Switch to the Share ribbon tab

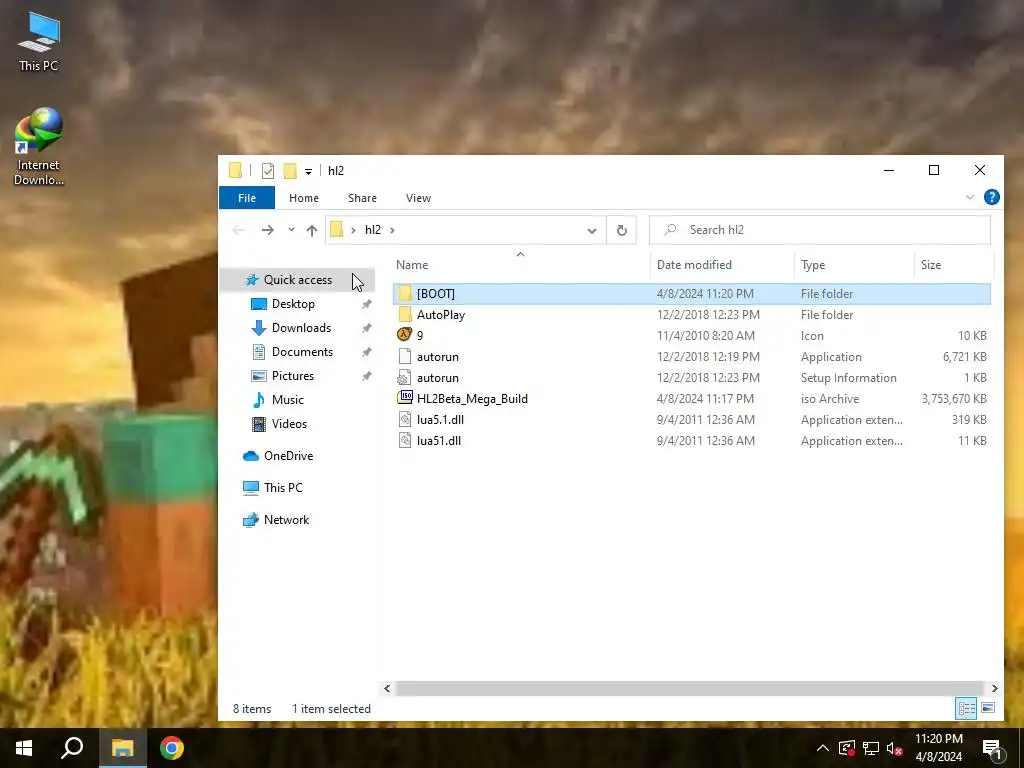click(x=362, y=198)
